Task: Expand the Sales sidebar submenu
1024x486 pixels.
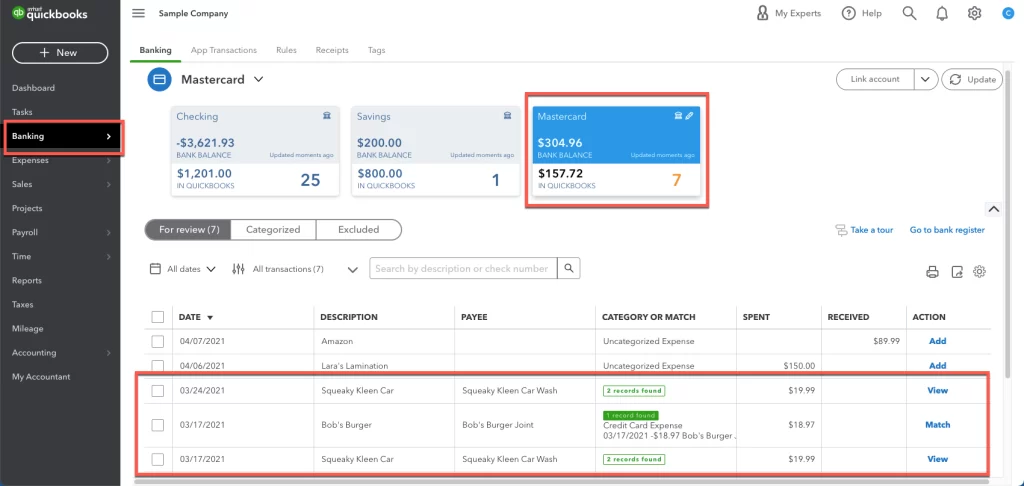Action: 108,184
